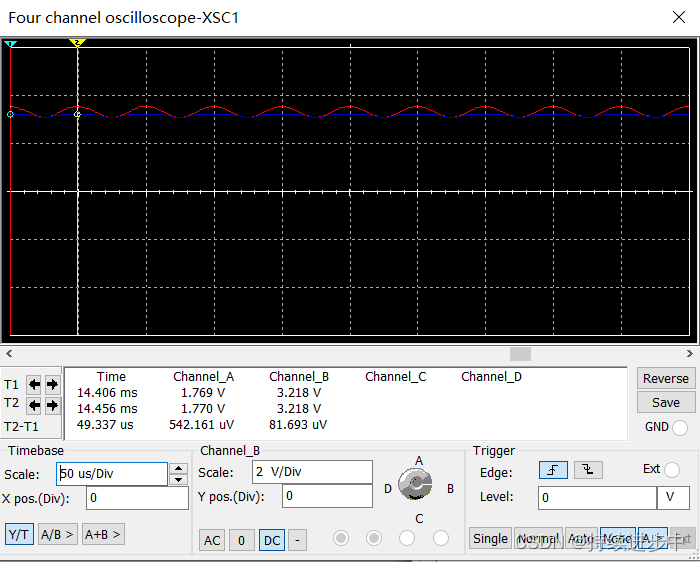
Task: Move cursor T2 right with its arrow
Action: pos(52,405)
